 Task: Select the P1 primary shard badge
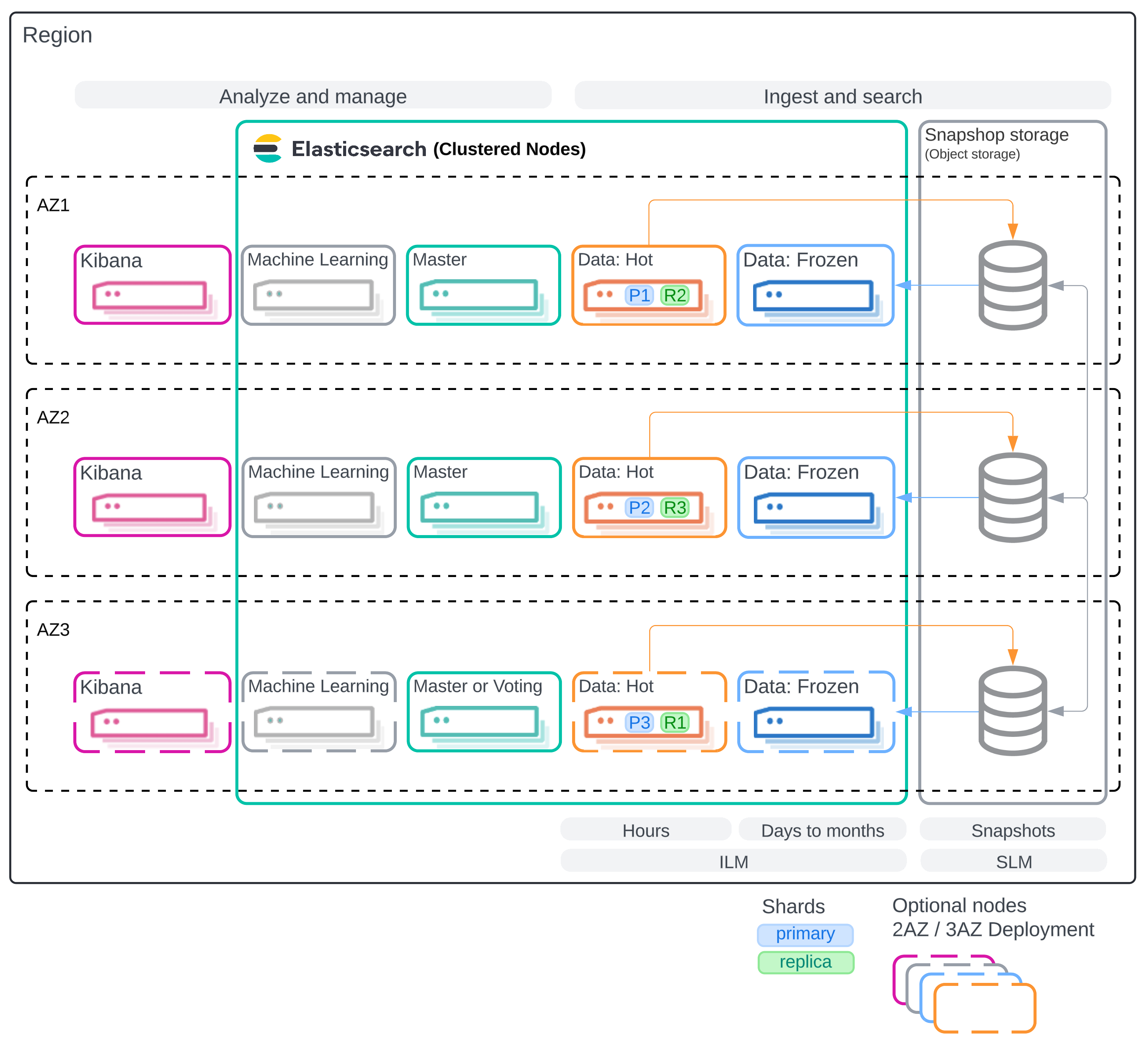(639, 295)
